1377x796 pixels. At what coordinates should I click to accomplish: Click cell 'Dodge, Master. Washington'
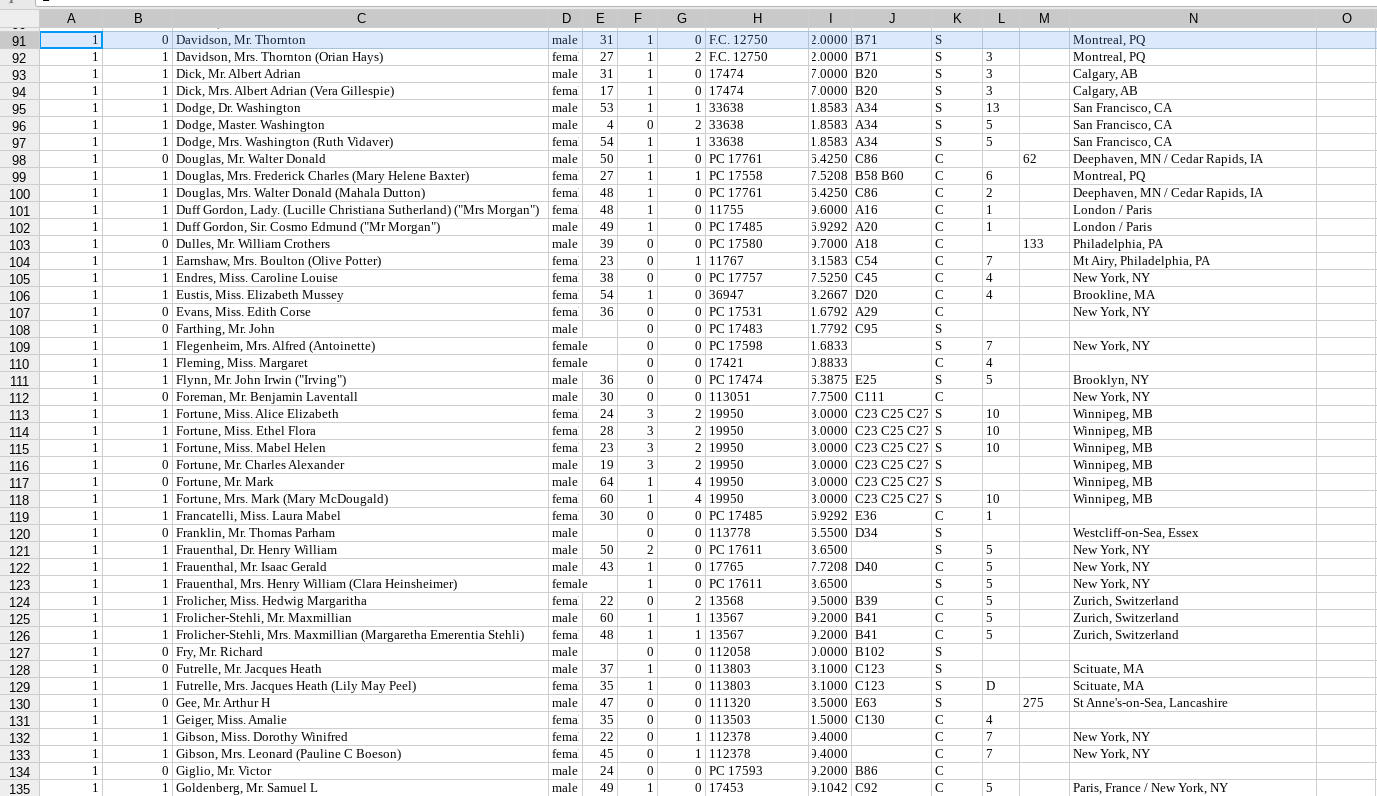pyautogui.click(x=361, y=125)
